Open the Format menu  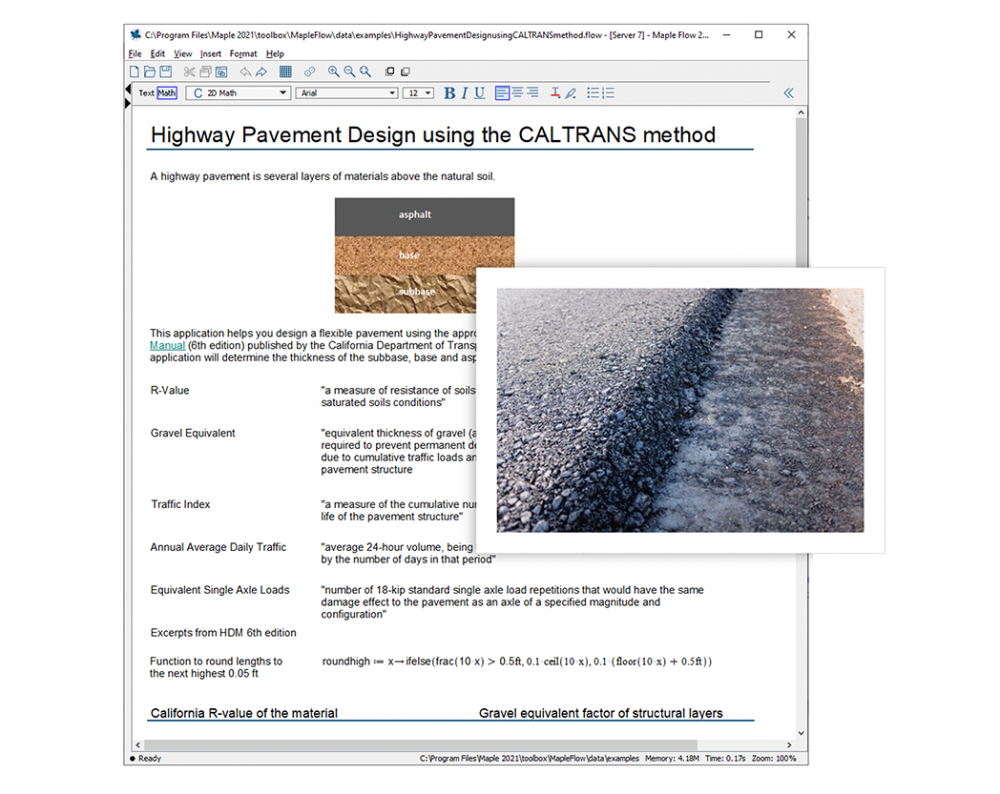click(243, 54)
